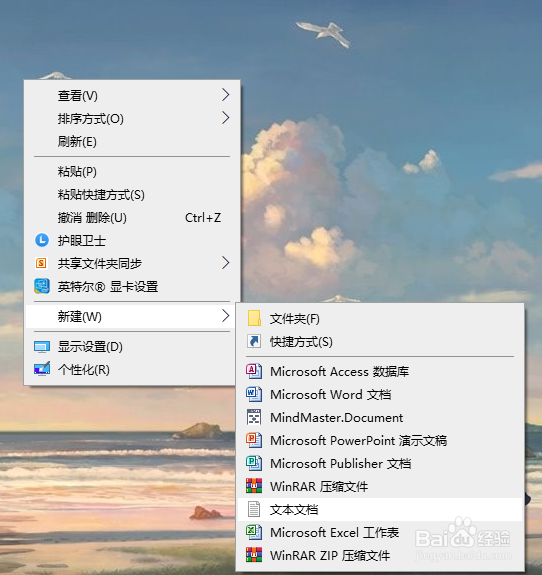This screenshot has width=542, height=575.
Task: Create new Microsoft PowerPoint 演示文稿
Action: [380, 440]
